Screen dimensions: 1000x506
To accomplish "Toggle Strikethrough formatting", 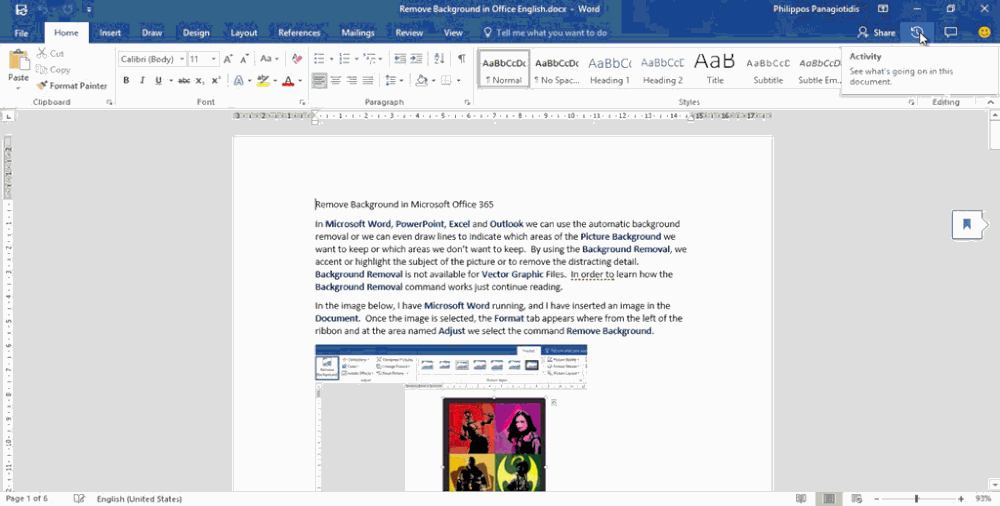I will pos(184,80).
